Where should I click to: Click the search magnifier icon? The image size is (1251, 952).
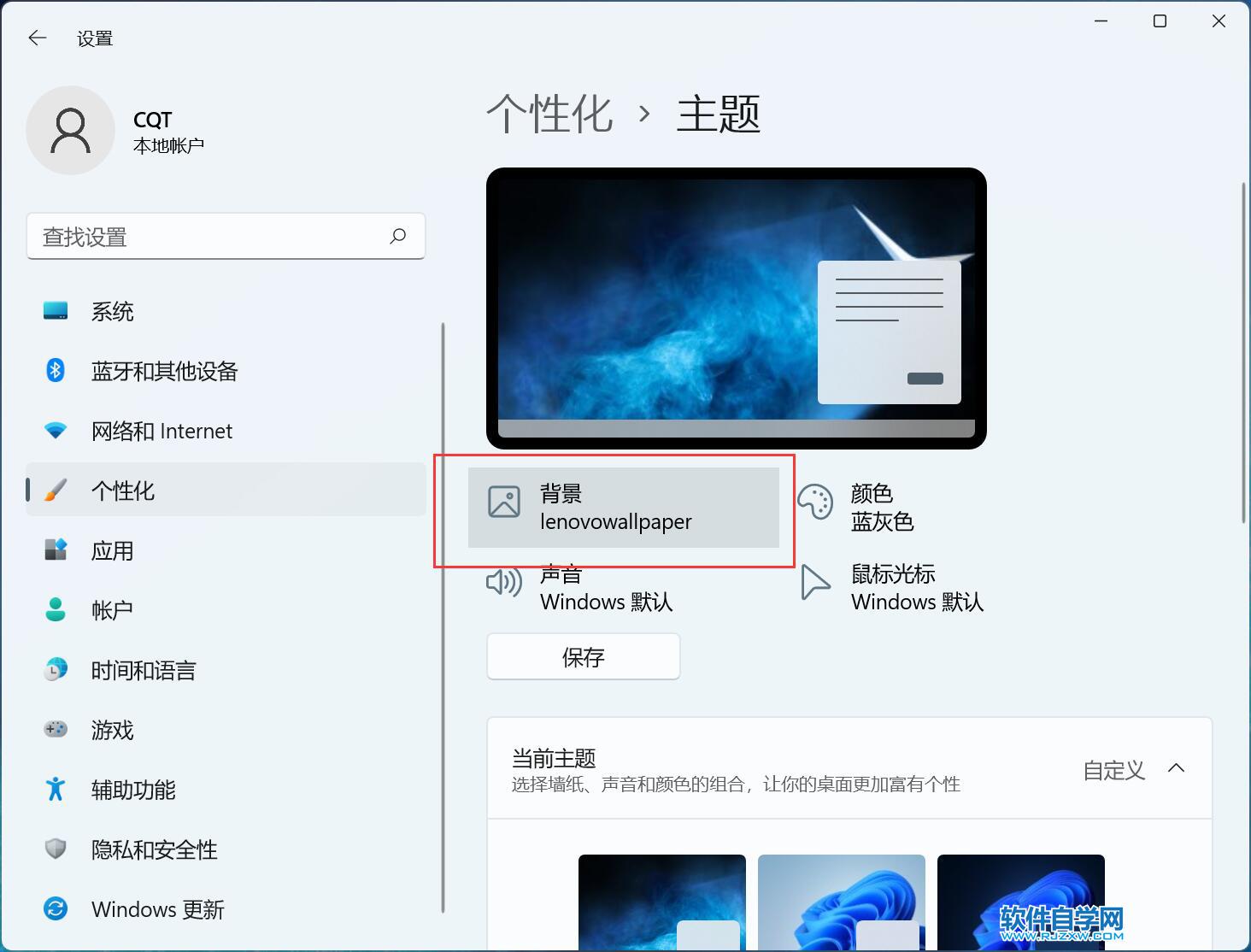coord(397,236)
